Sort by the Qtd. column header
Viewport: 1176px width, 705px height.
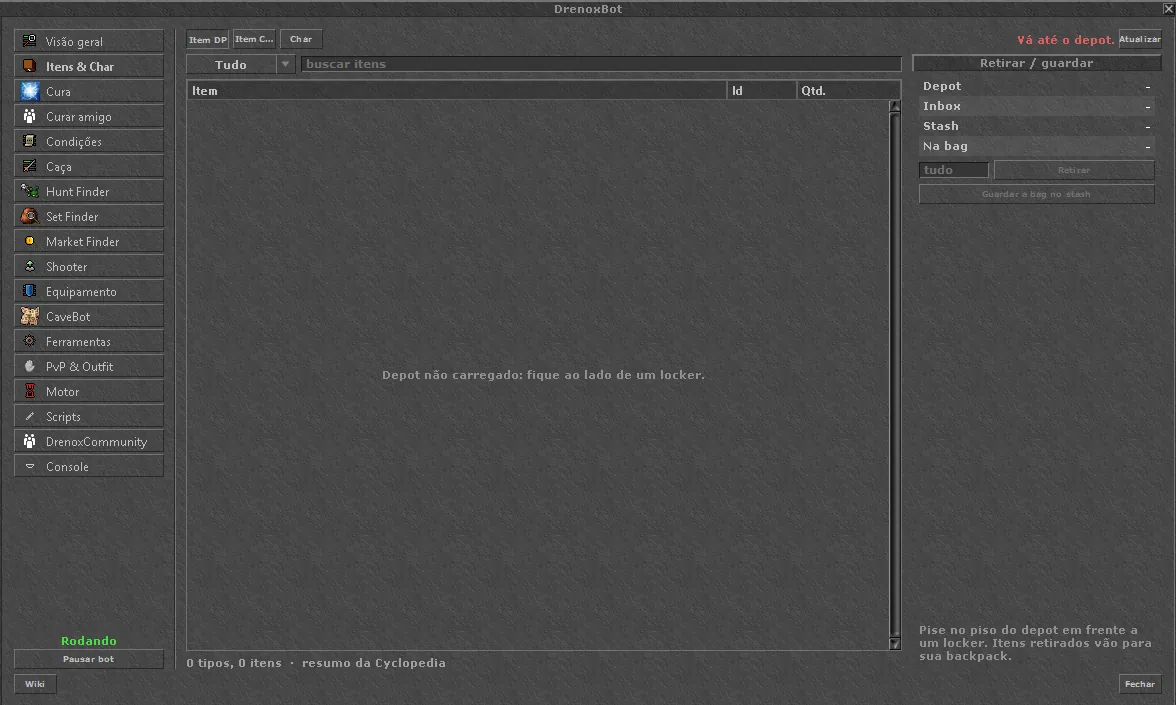(x=848, y=91)
